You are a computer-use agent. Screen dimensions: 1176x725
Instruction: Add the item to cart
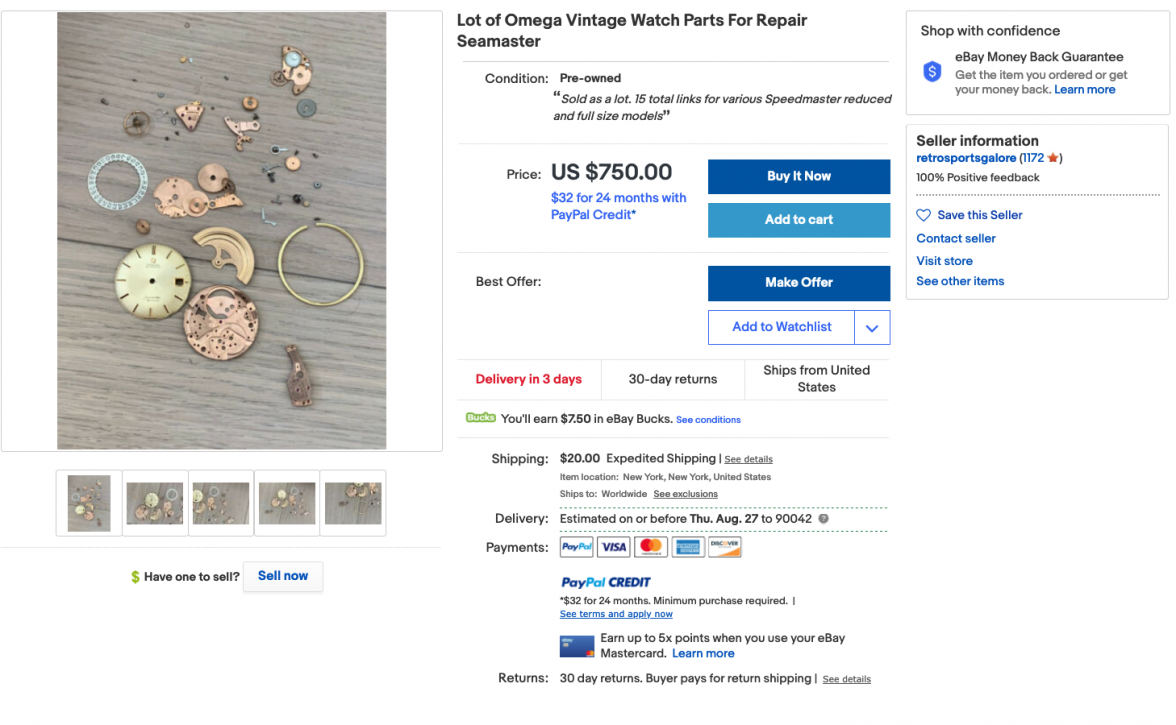coord(798,220)
